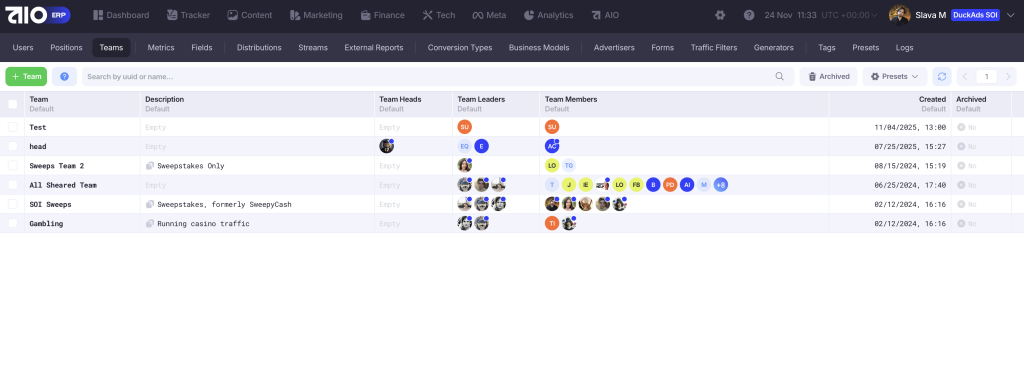
Task: Switch to the Positions tab
Action: click(66, 48)
